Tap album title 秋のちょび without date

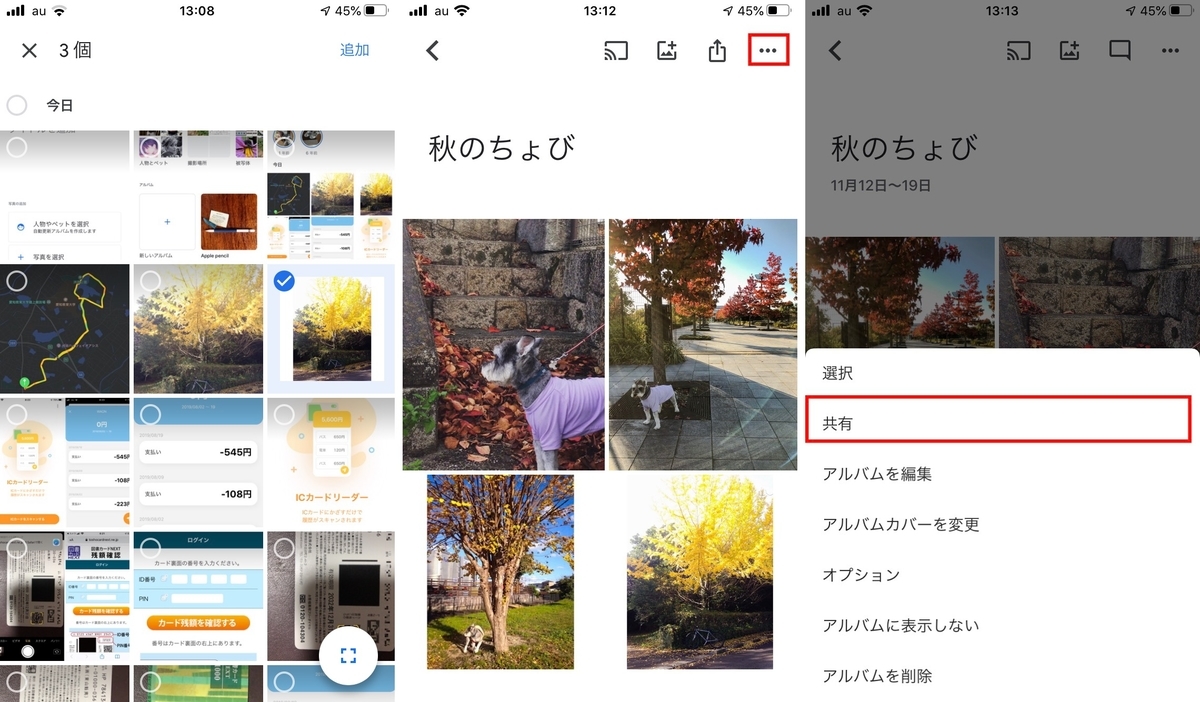(502, 149)
